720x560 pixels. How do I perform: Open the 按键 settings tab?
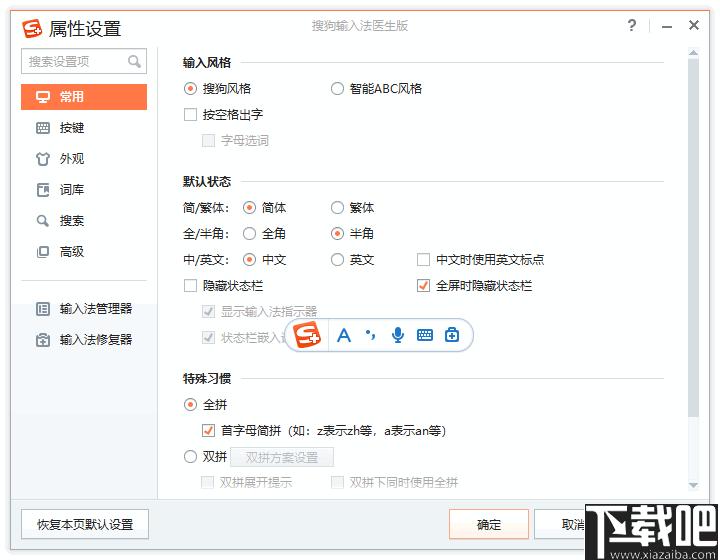(84, 128)
